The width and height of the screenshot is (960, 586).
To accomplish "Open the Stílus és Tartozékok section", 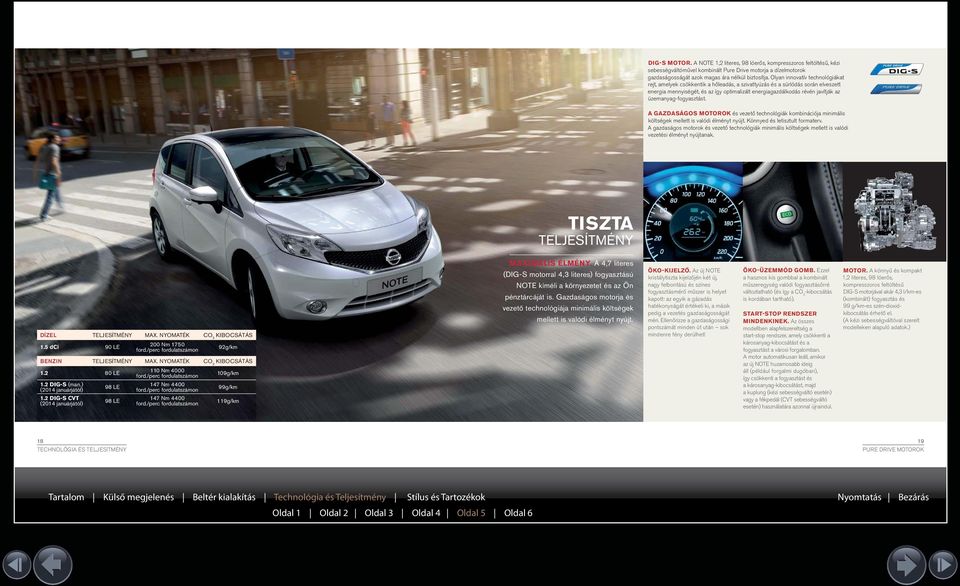I will coord(446,497).
